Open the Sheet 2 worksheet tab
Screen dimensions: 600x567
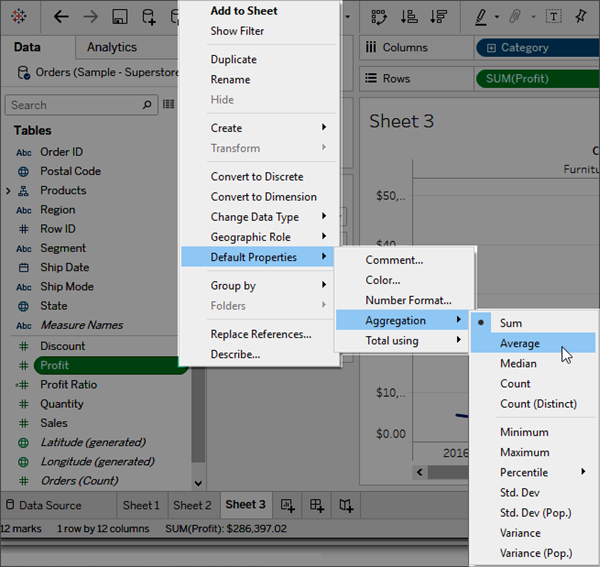click(192, 505)
